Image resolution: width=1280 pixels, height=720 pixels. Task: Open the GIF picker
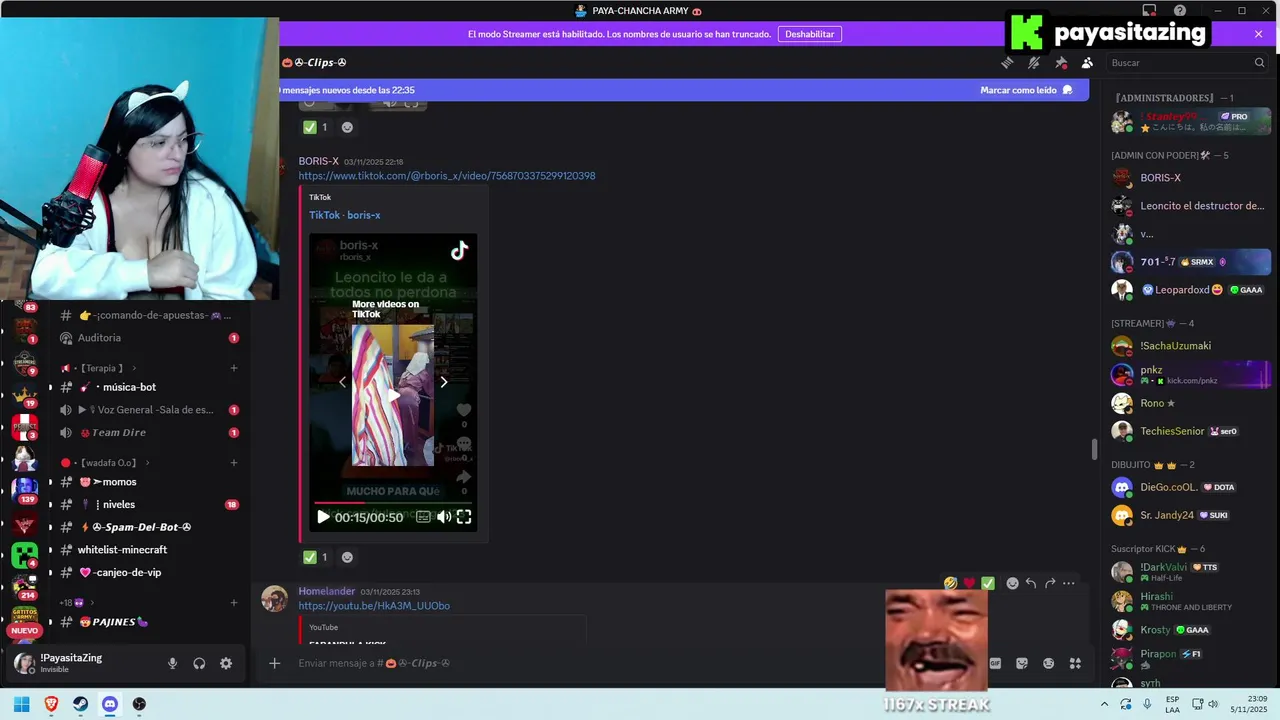click(x=996, y=663)
